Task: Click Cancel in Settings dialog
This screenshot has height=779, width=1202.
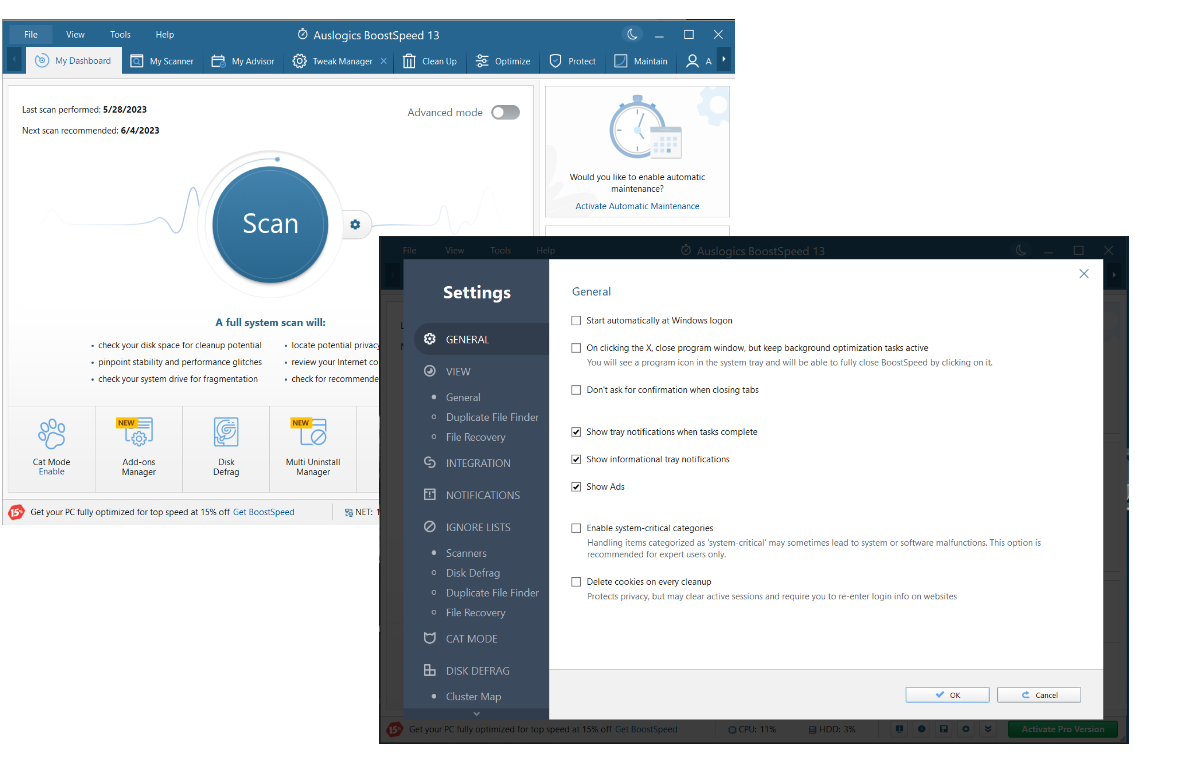Action: coord(1038,695)
